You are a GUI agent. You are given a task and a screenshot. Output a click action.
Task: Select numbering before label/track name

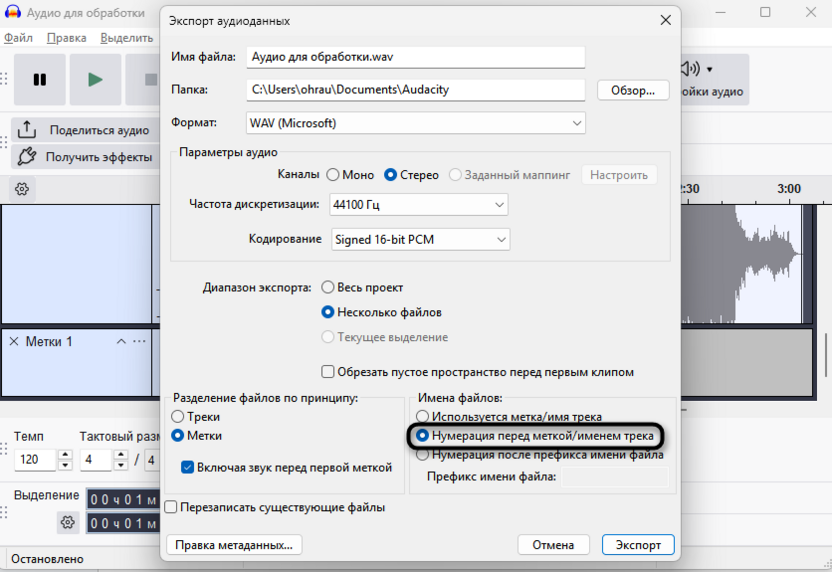click(x=535, y=436)
